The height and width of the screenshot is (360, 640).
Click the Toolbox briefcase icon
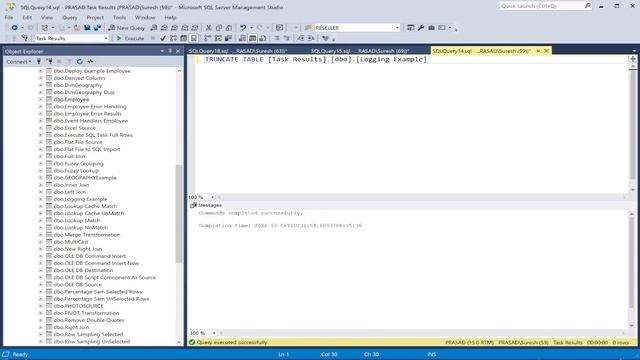click(x=431, y=28)
